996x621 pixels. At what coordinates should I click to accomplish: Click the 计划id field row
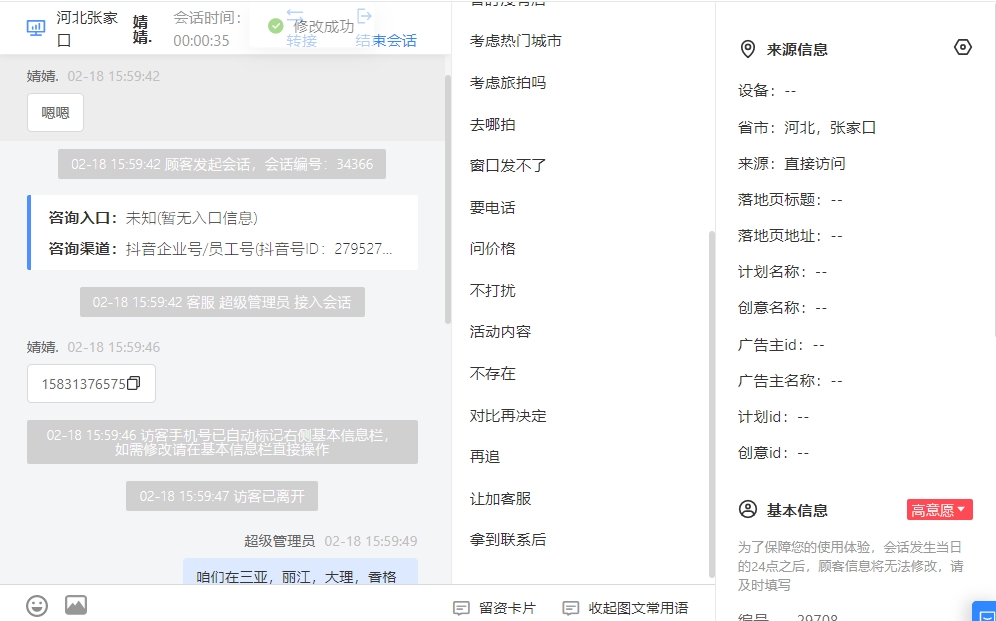click(774, 417)
